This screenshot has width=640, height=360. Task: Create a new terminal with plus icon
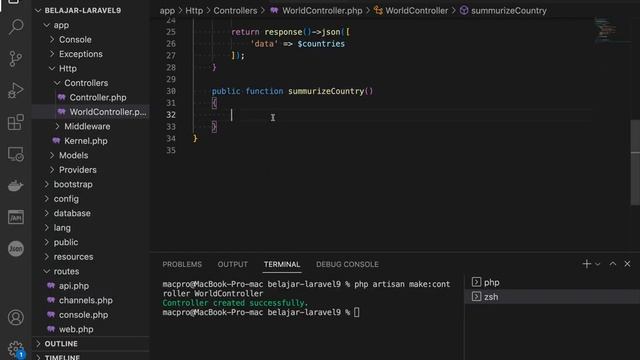(x=587, y=264)
